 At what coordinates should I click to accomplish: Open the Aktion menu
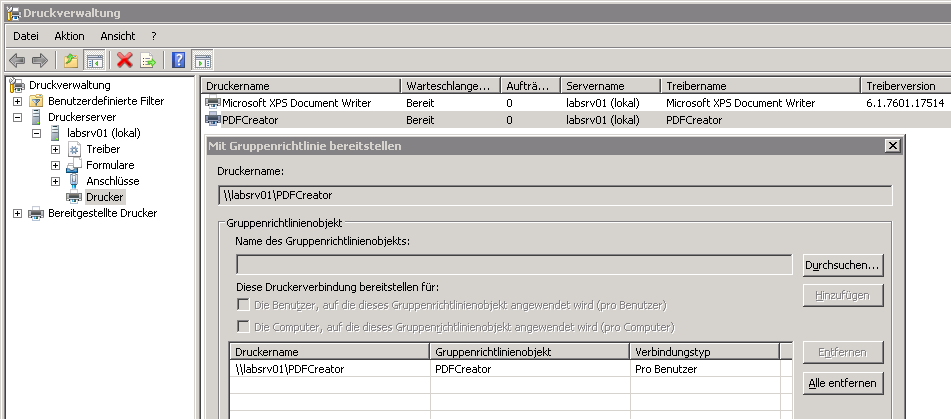pyautogui.click(x=69, y=36)
